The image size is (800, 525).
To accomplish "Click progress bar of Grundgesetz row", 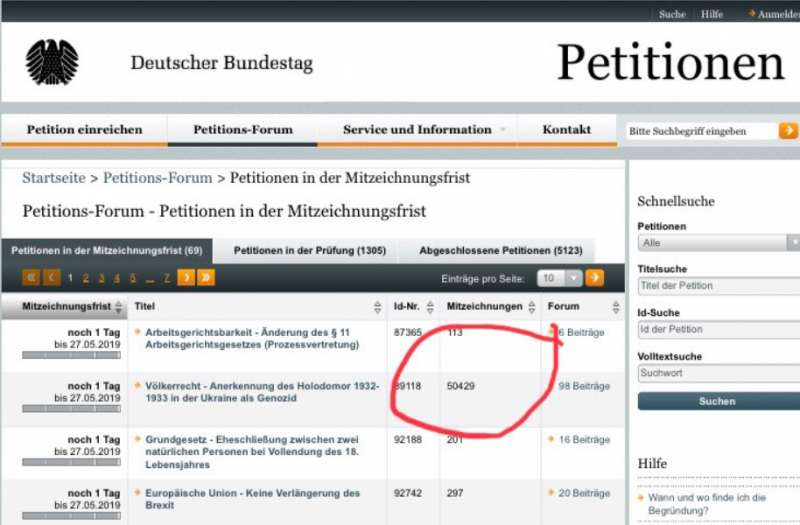I will click(71, 462).
